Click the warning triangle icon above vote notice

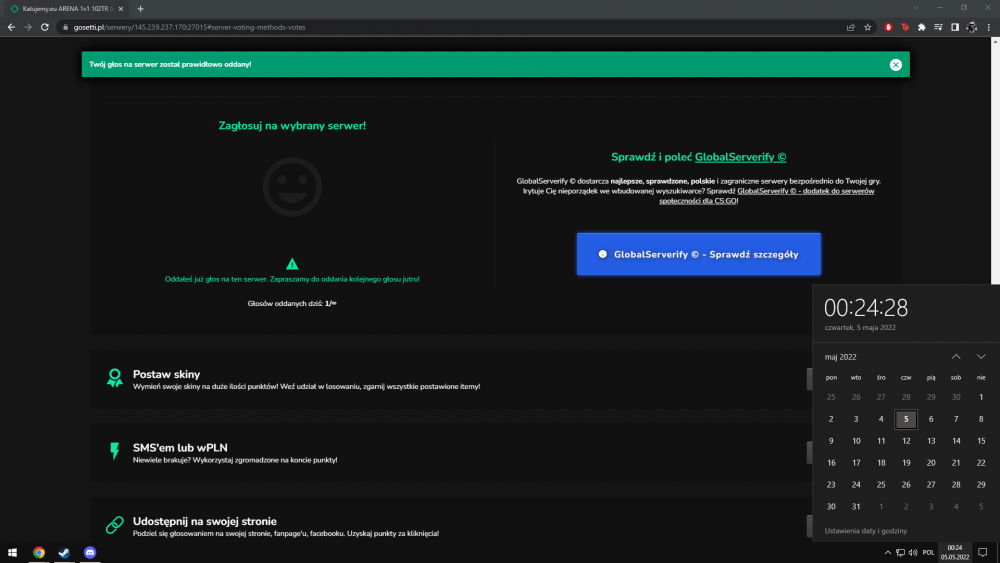pos(292,263)
